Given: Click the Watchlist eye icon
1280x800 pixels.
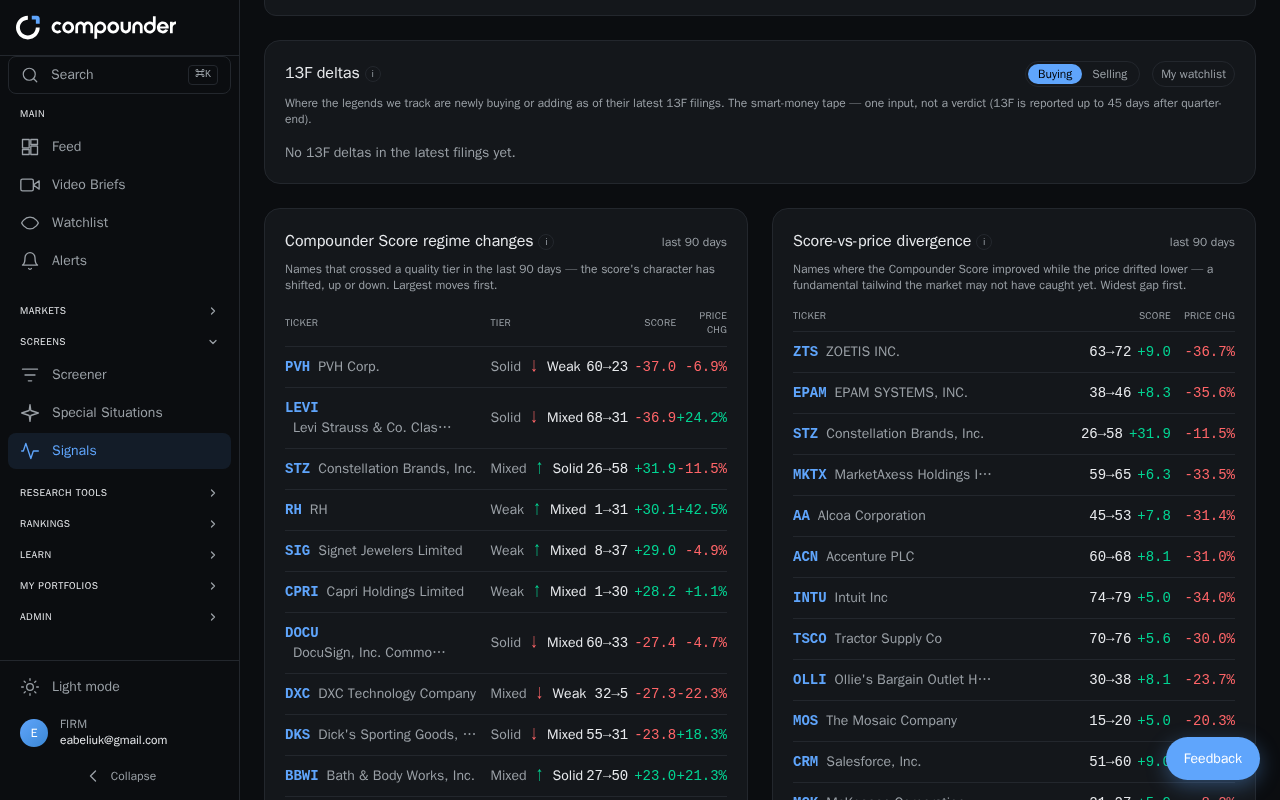Looking at the screenshot, I should [x=30, y=223].
